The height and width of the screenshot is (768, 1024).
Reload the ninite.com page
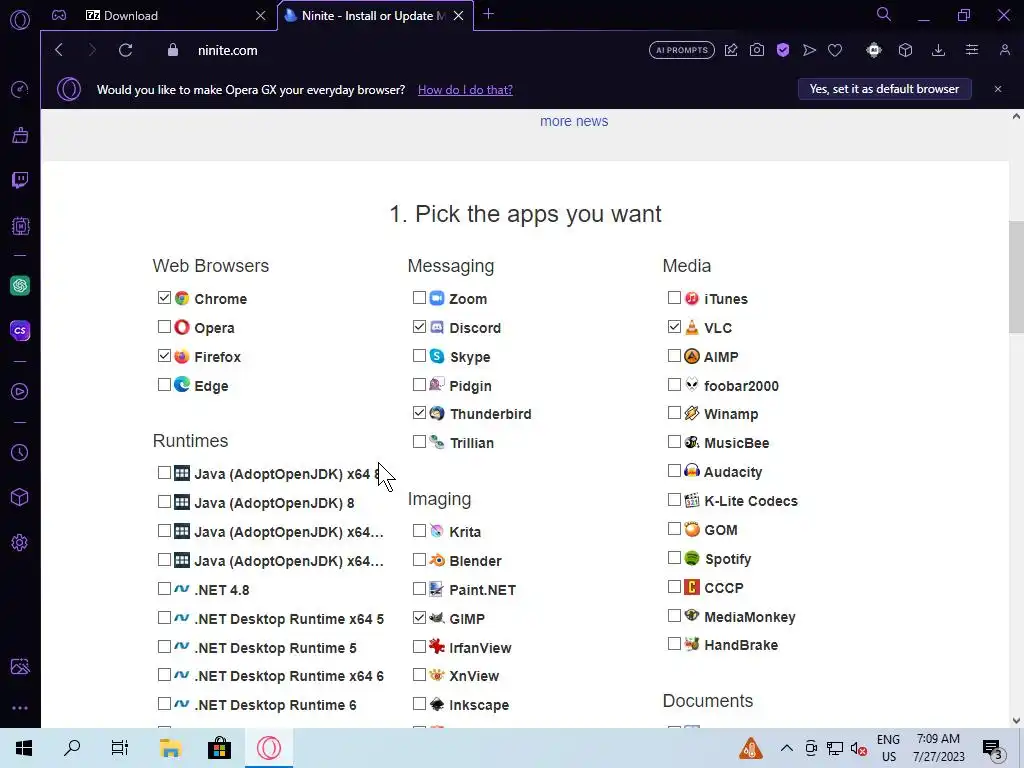pos(125,50)
